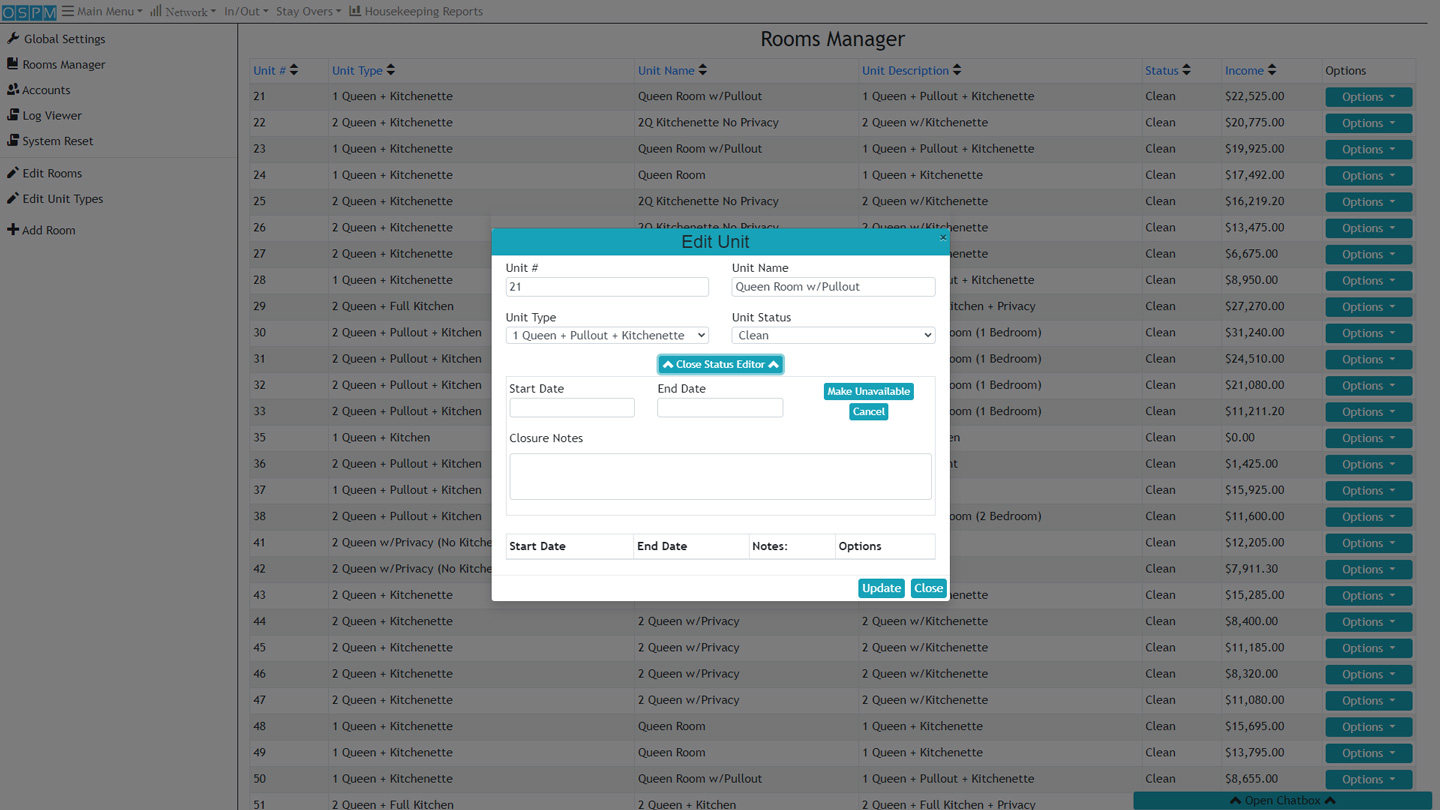1440x810 pixels.
Task: Click 'Queen Room w/Pullout' in row 50
Action: 700,779
